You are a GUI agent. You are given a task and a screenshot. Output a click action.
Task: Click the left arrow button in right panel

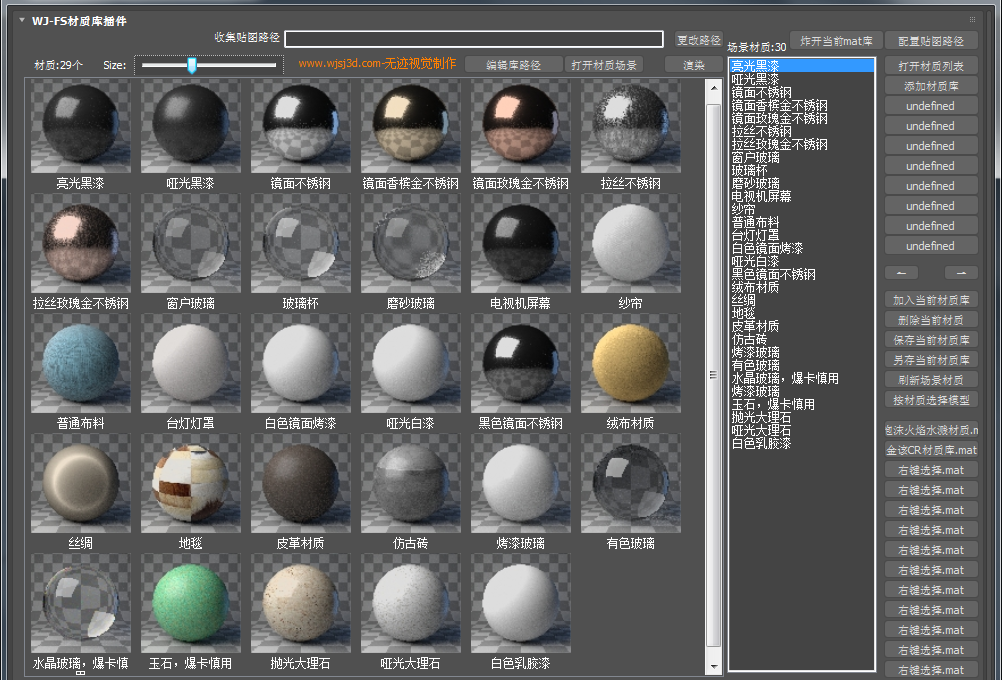point(901,273)
